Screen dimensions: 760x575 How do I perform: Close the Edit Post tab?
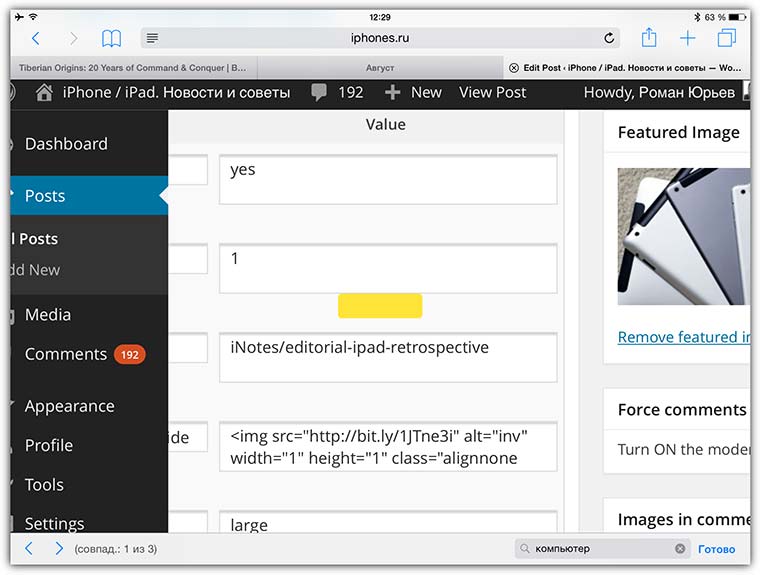514,68
